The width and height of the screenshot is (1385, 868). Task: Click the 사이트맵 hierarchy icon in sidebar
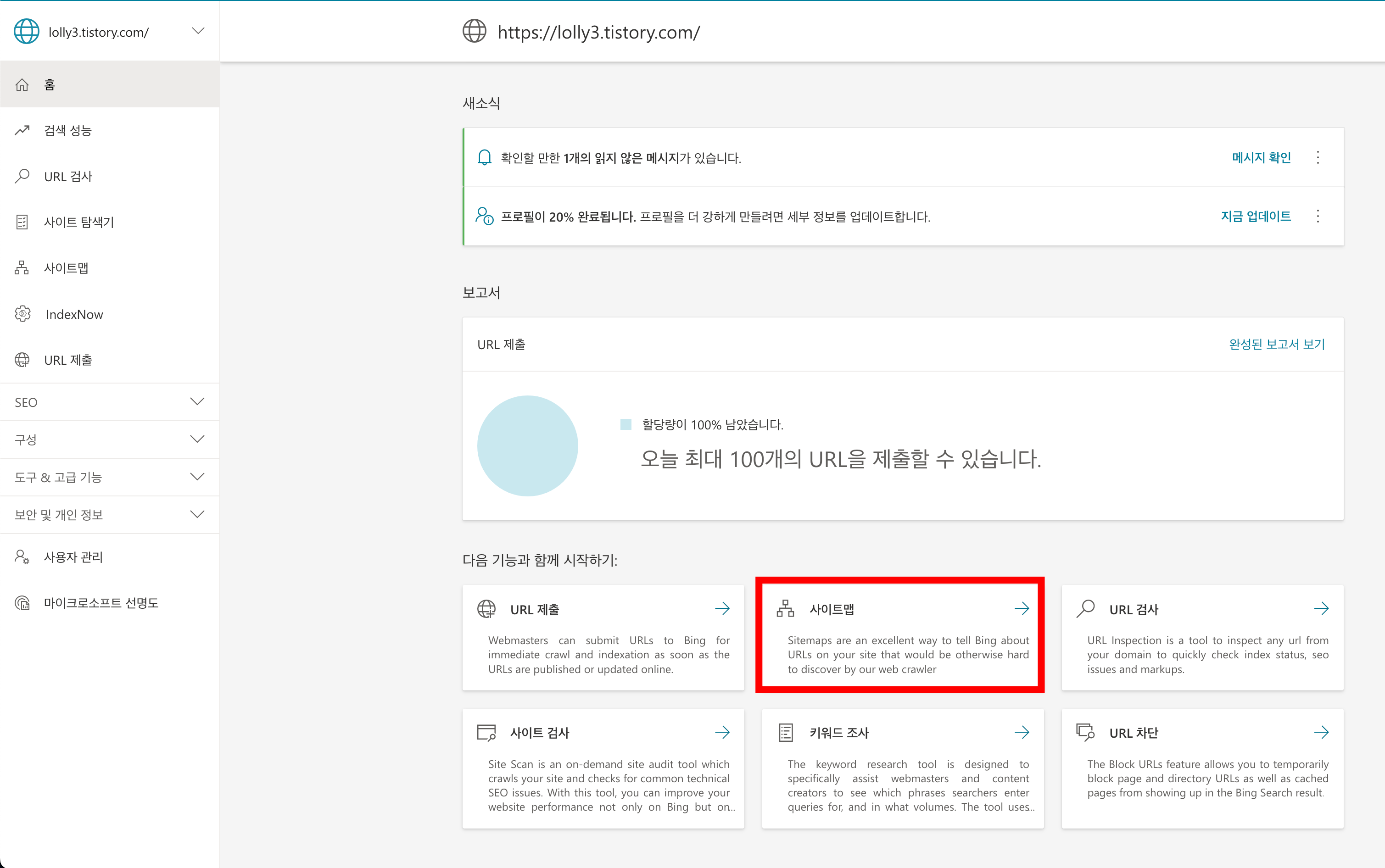tap(22, 268)
